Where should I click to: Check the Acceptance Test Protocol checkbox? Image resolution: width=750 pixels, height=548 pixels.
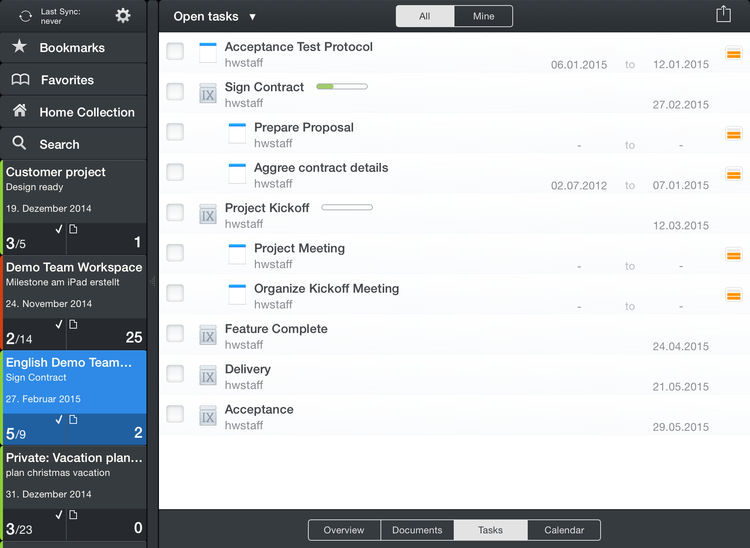point(175,51)
